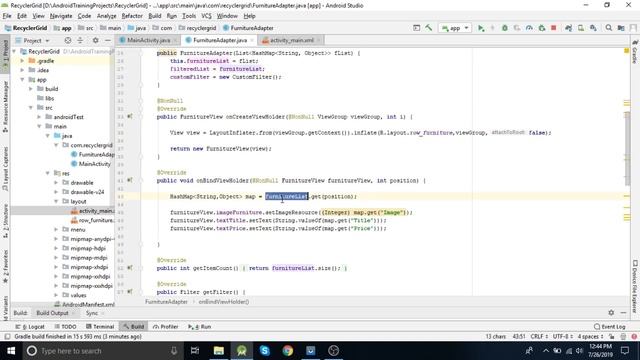Hide the Project panel with minus icon

[x=108, y=40]
